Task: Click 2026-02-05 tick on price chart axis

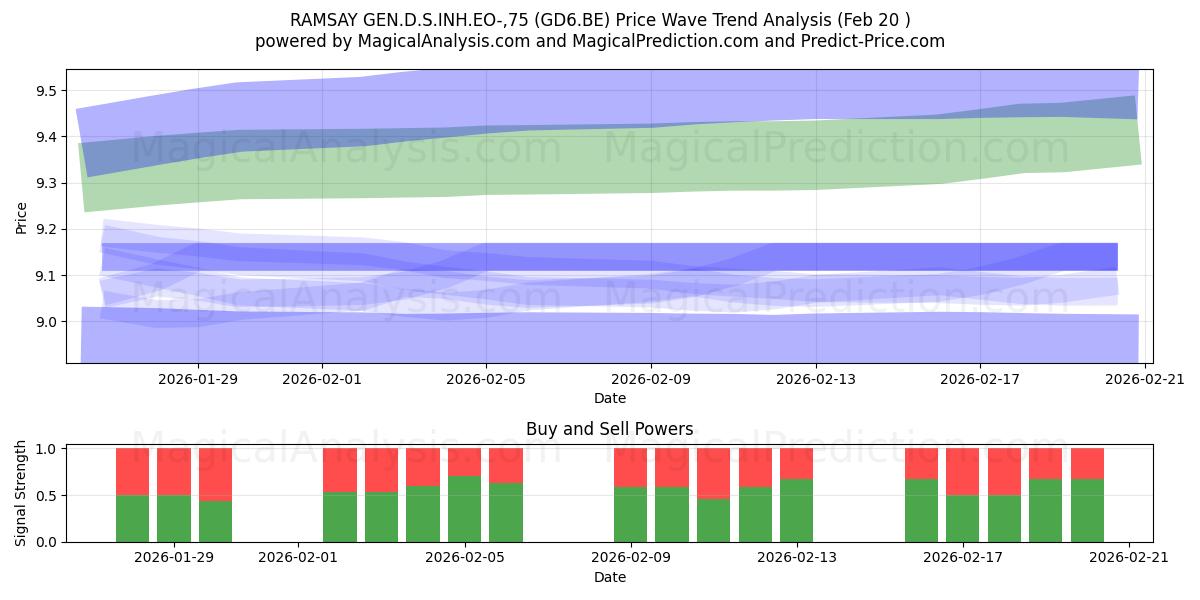Action: [486, 378]
